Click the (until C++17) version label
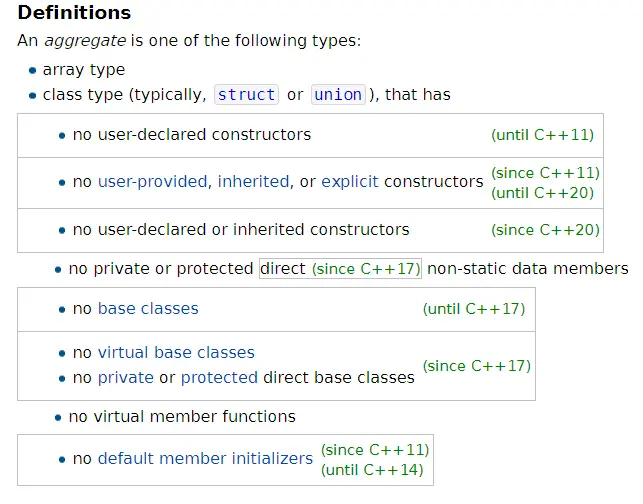Image resolution: width=643 pixels, height=504 pixels. (x=474, y=308)
